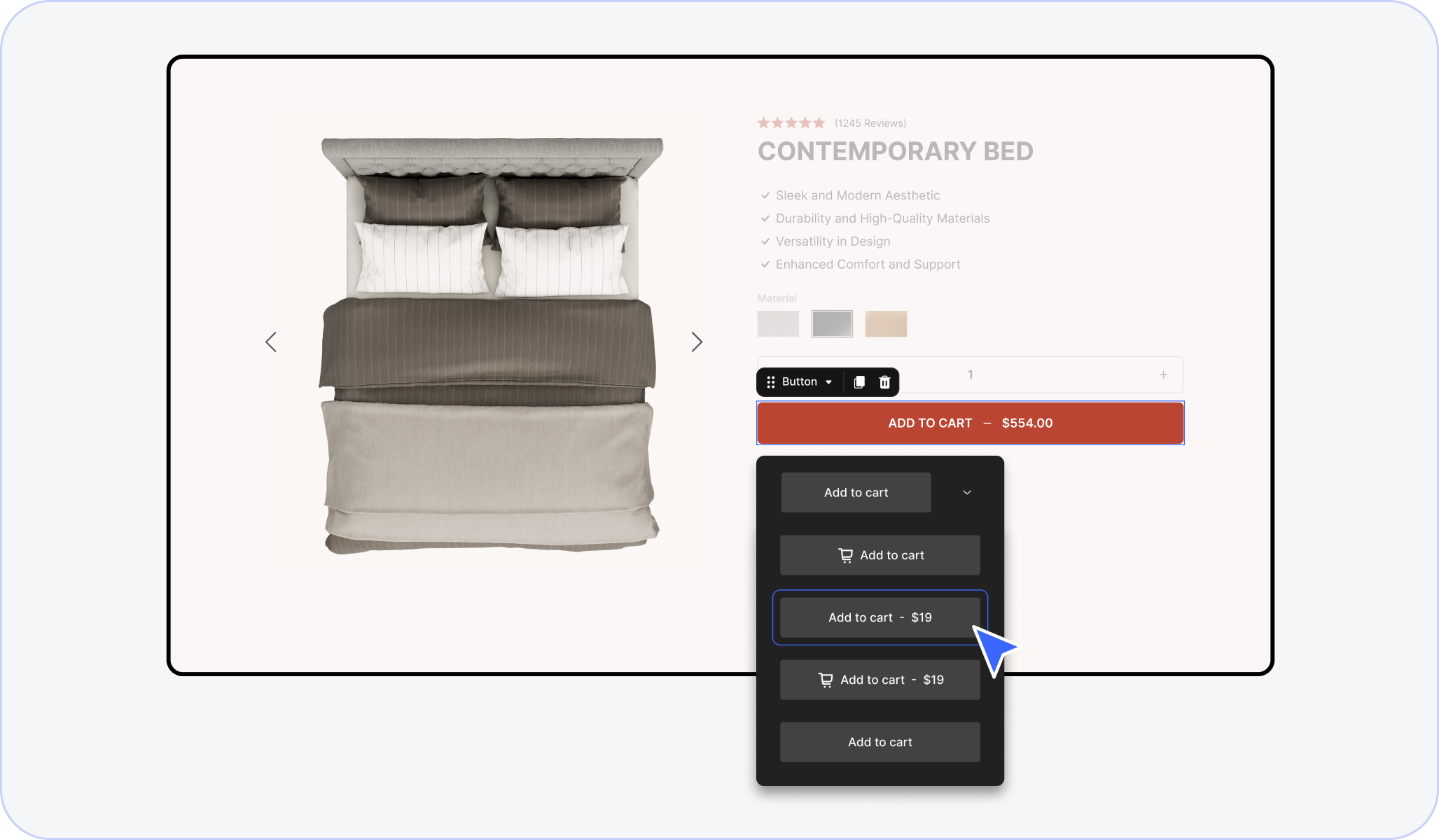Show the next product image arrow
The width and height of the screenshot is (1439, 840).
(x=697, y=342)
